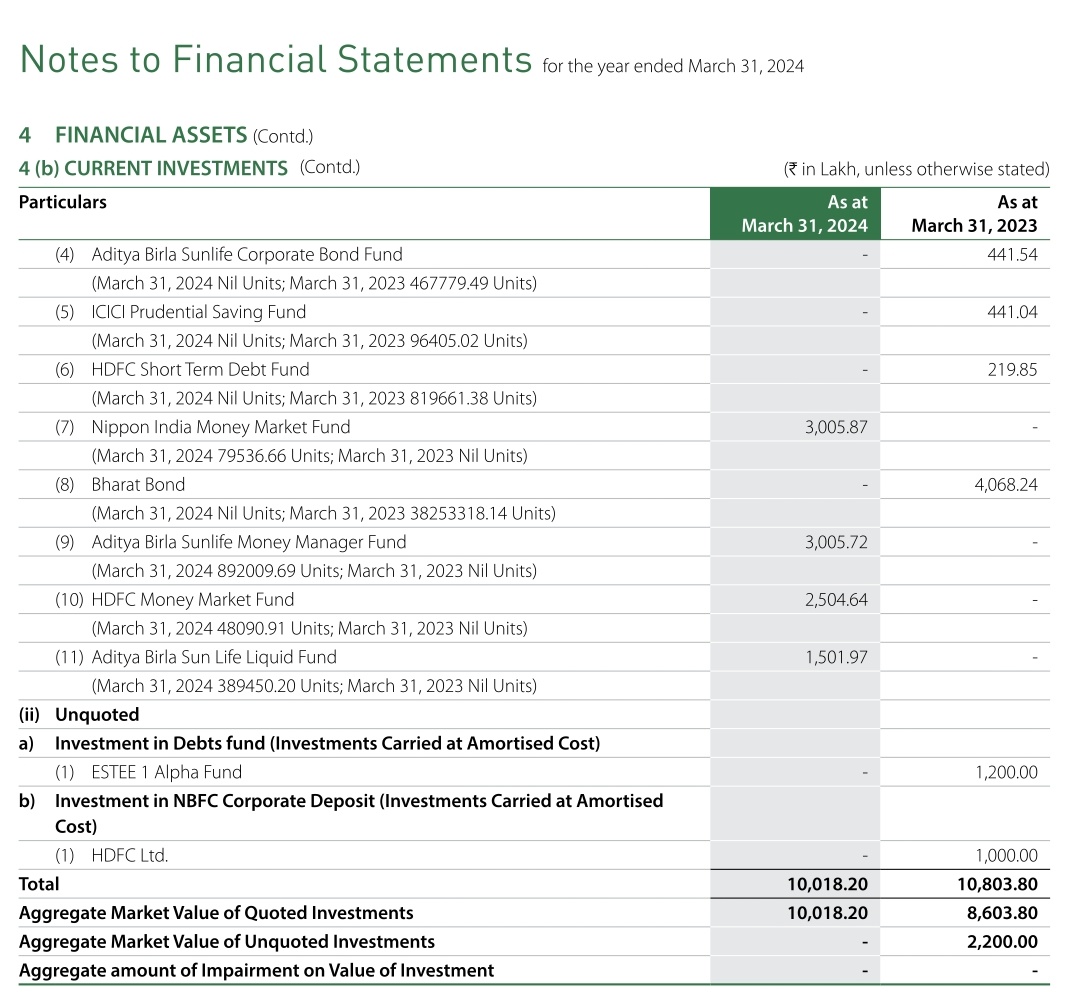Click the '4 (b) CURRENT INVESTMENTS' heading
1080x1004 pixels.
[153, 168]
